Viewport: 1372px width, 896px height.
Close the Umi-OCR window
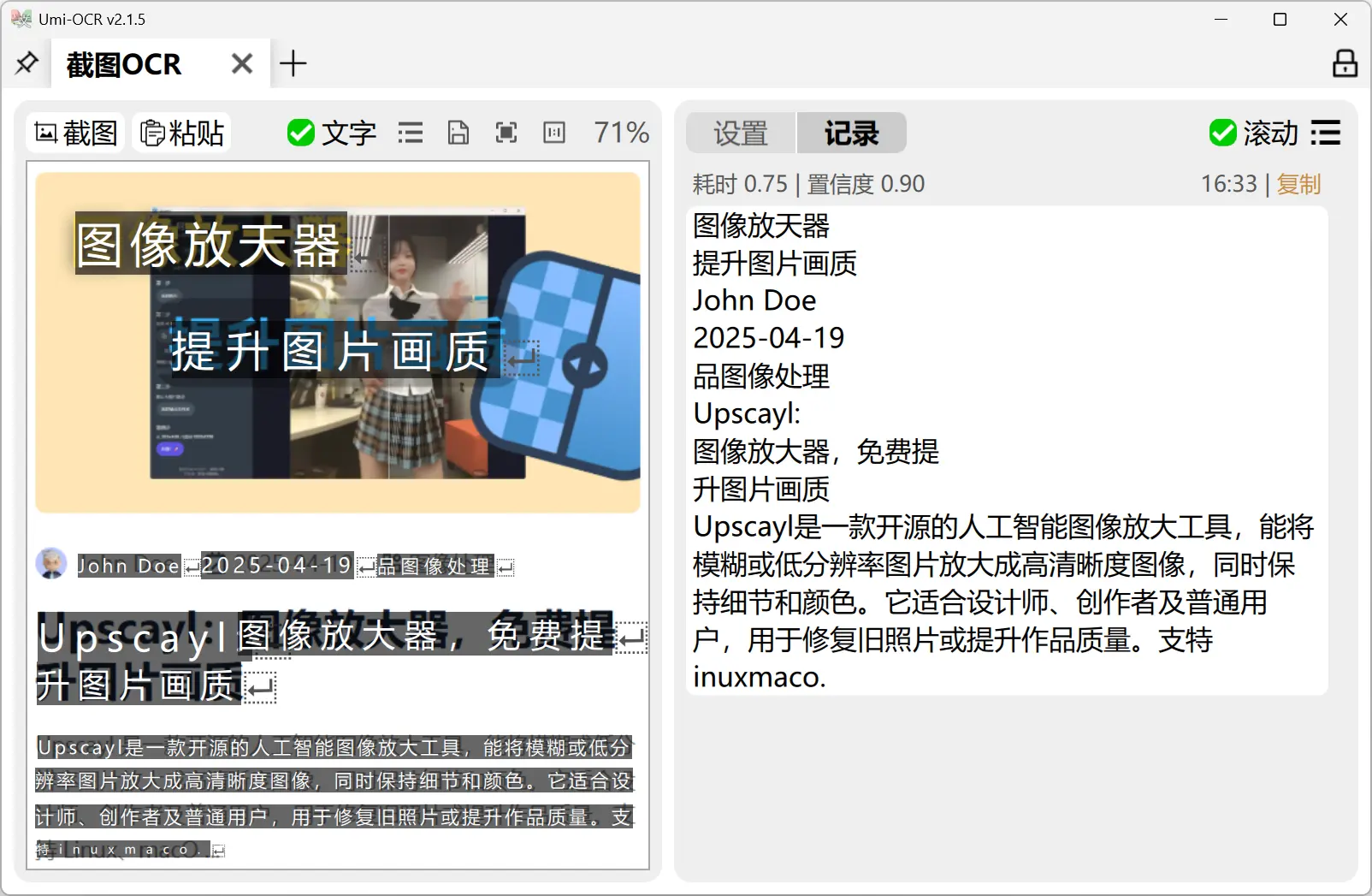(1340, 19)
